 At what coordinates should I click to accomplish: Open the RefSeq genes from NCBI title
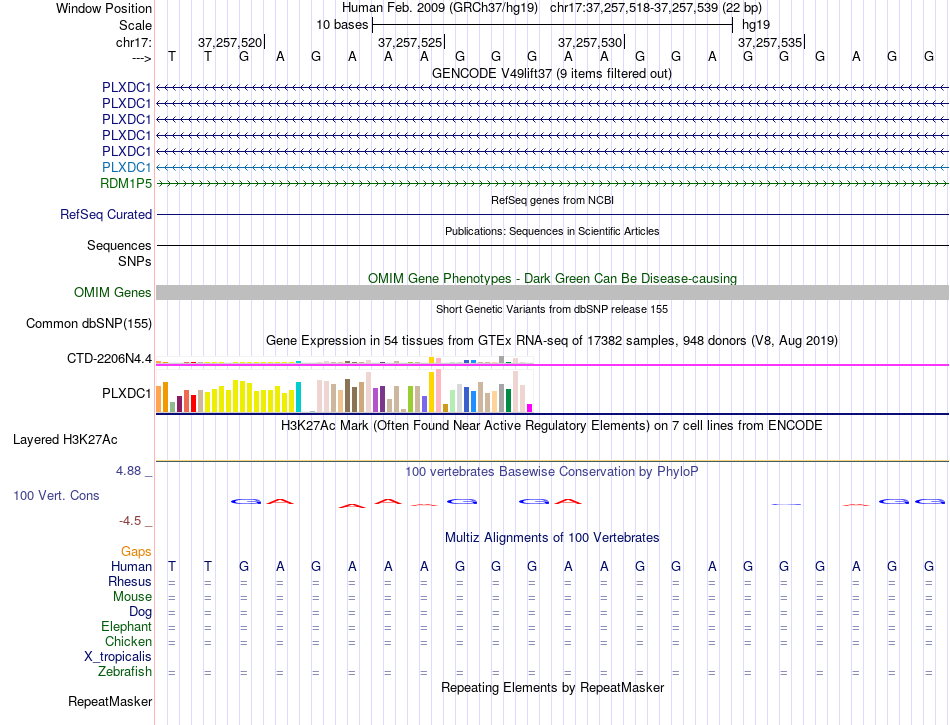point(553,200)
